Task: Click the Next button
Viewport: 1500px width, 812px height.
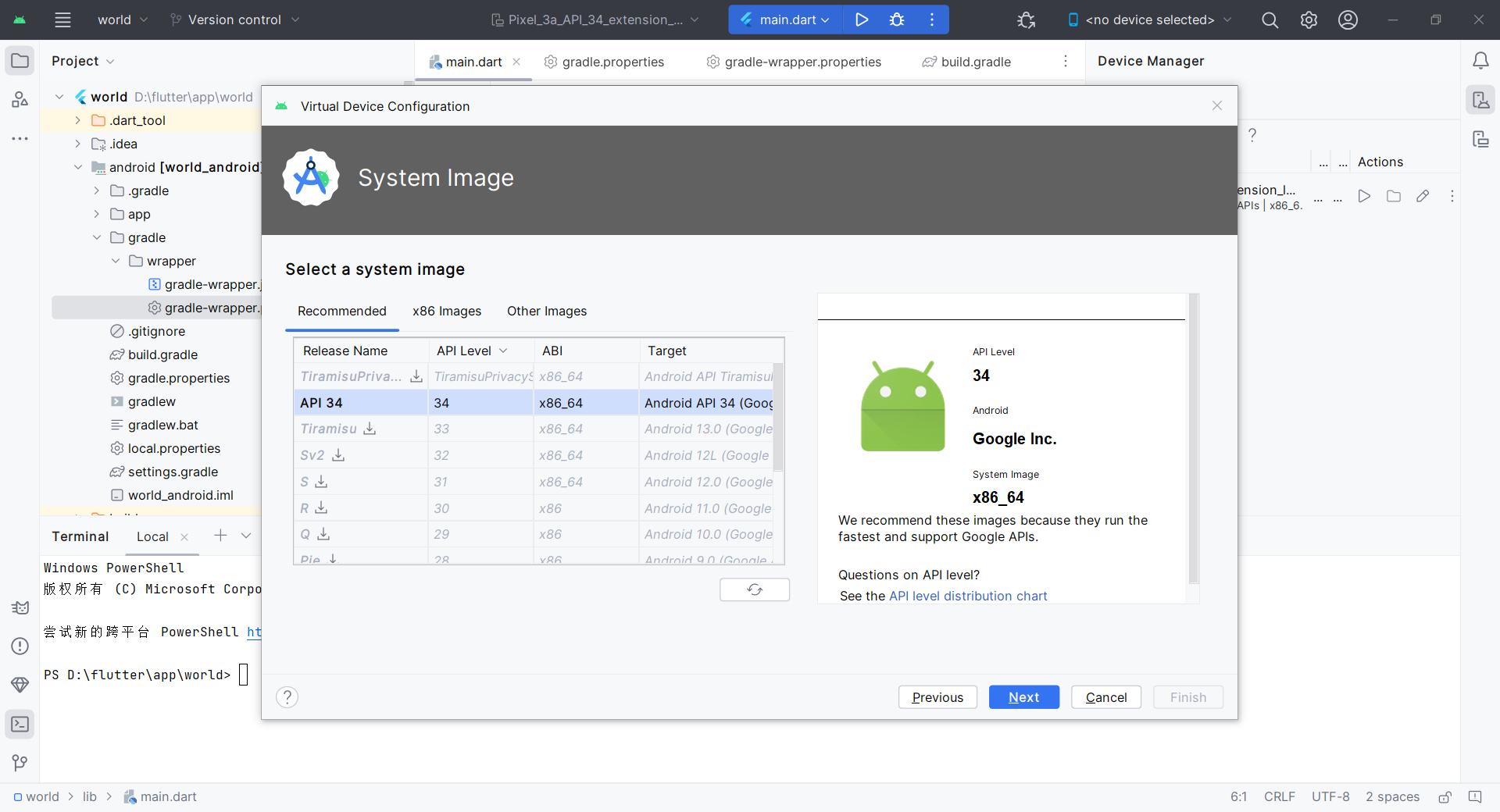Action: pos(1023,697)
